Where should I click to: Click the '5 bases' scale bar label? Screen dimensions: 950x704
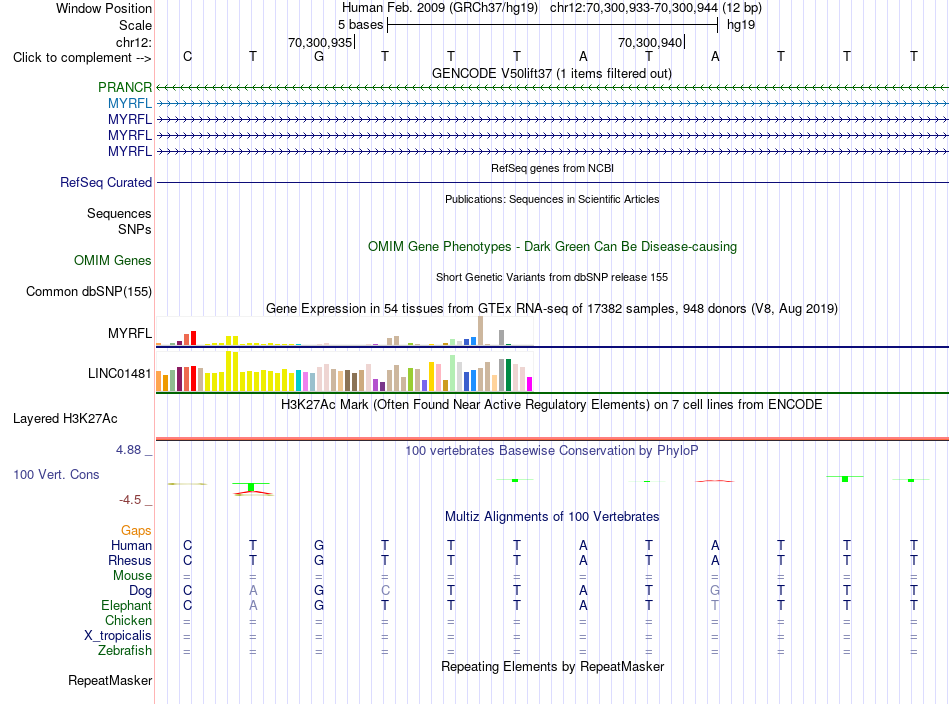coord(360,25)
